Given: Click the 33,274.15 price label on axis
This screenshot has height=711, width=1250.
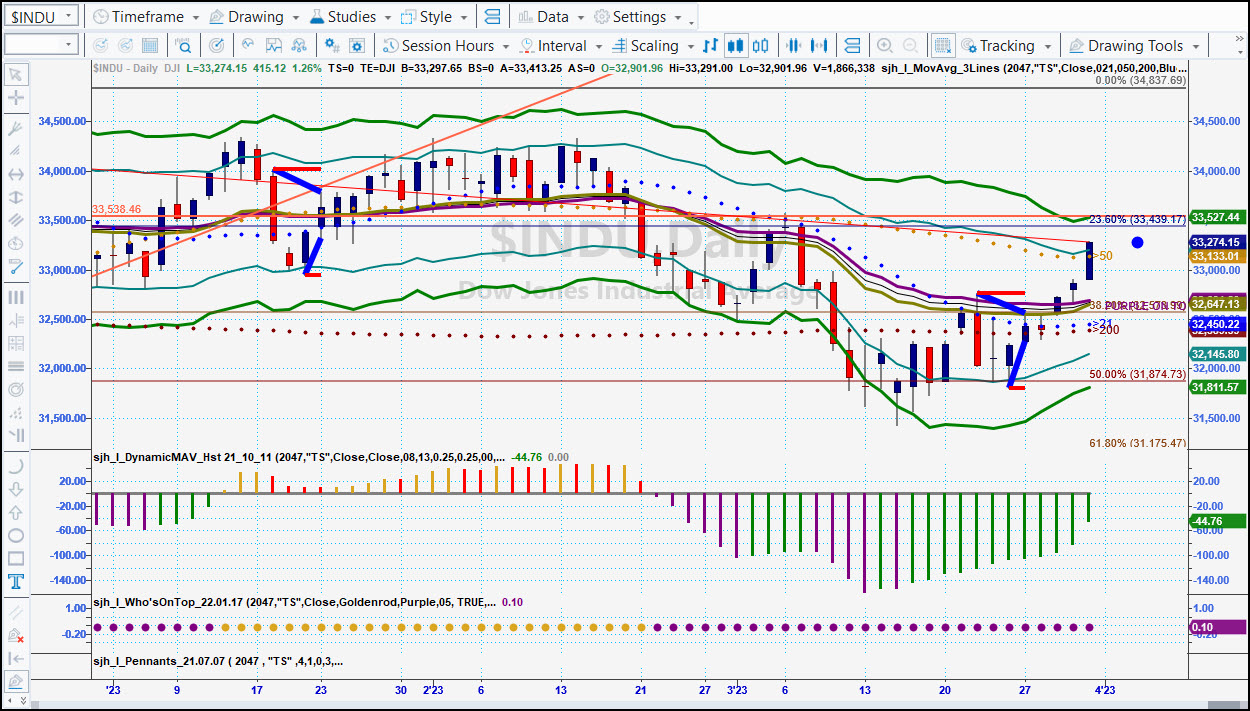Looking at the screenshot, I should tap(1218, 242).
